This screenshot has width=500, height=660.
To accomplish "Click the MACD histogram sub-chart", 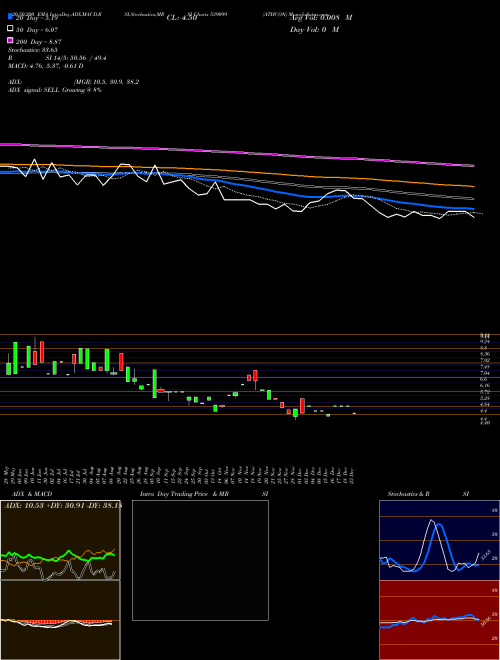I will point(60,620).
